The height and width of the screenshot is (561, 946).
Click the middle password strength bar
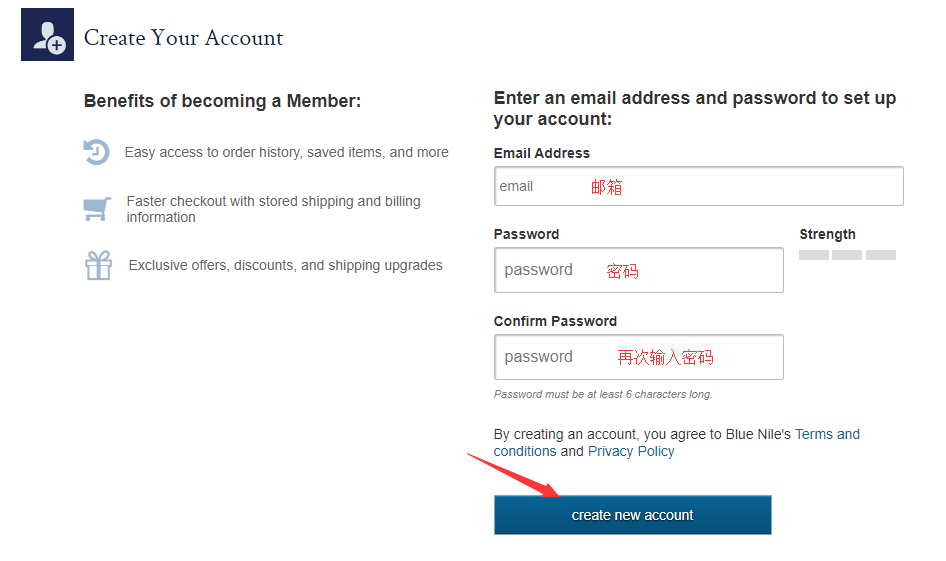click(x=847, y=255)
